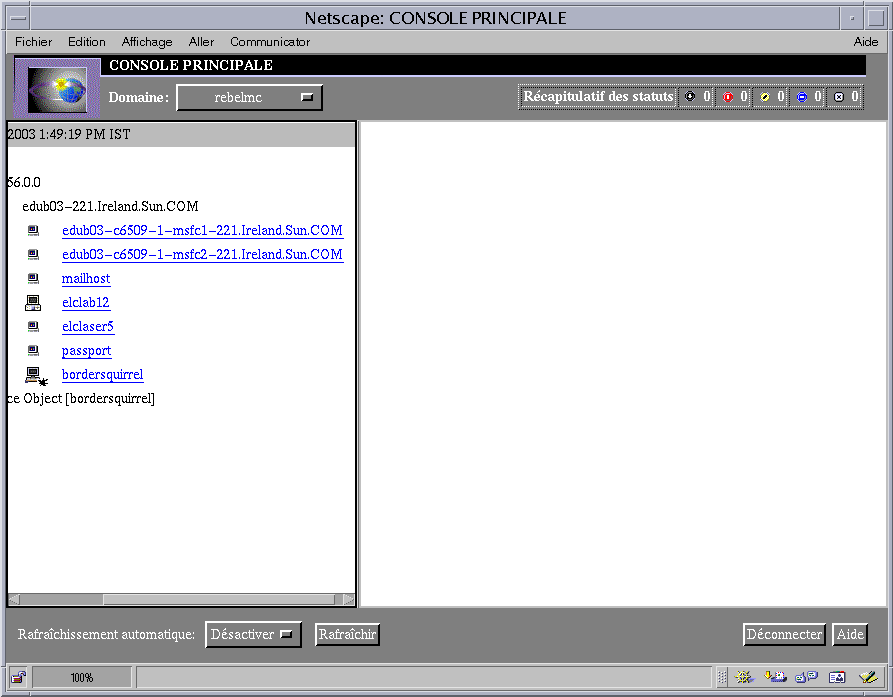Open the Inbox mailbox icon in the component bar
This screenshot has height=697, width=893.
click(x=775, y=676)
